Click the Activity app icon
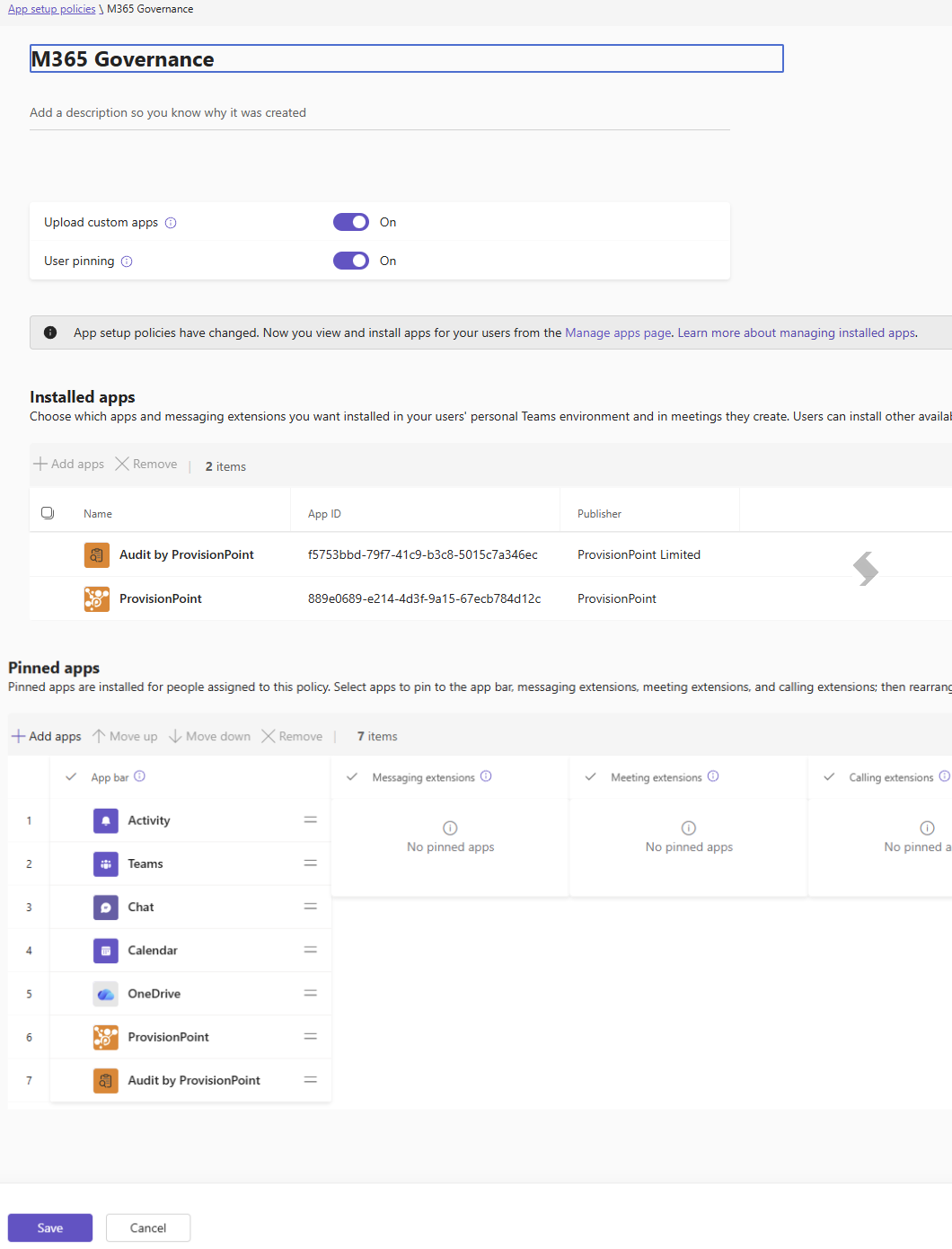 pyautogui.click(x=106, y=820)
